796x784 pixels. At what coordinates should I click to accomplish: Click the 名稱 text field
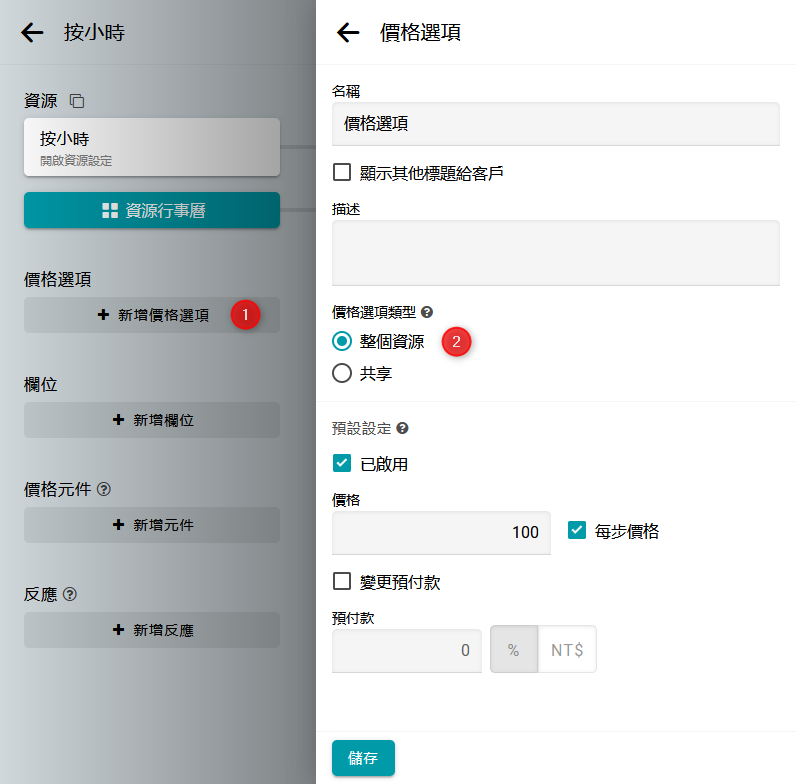pyautogui.click(x=555, y=124)
